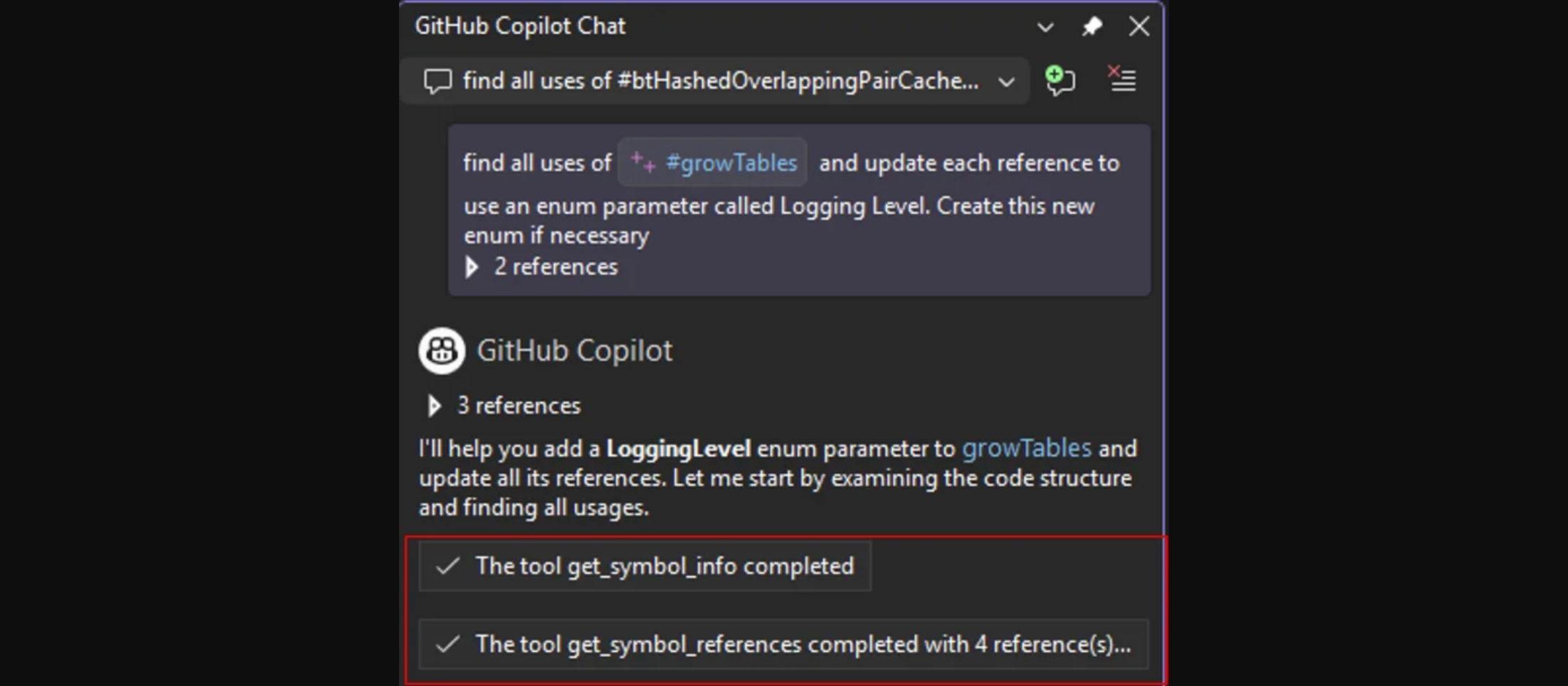
Task: Click the GitHub Copilot avatar icon
Action: [442, 351]
